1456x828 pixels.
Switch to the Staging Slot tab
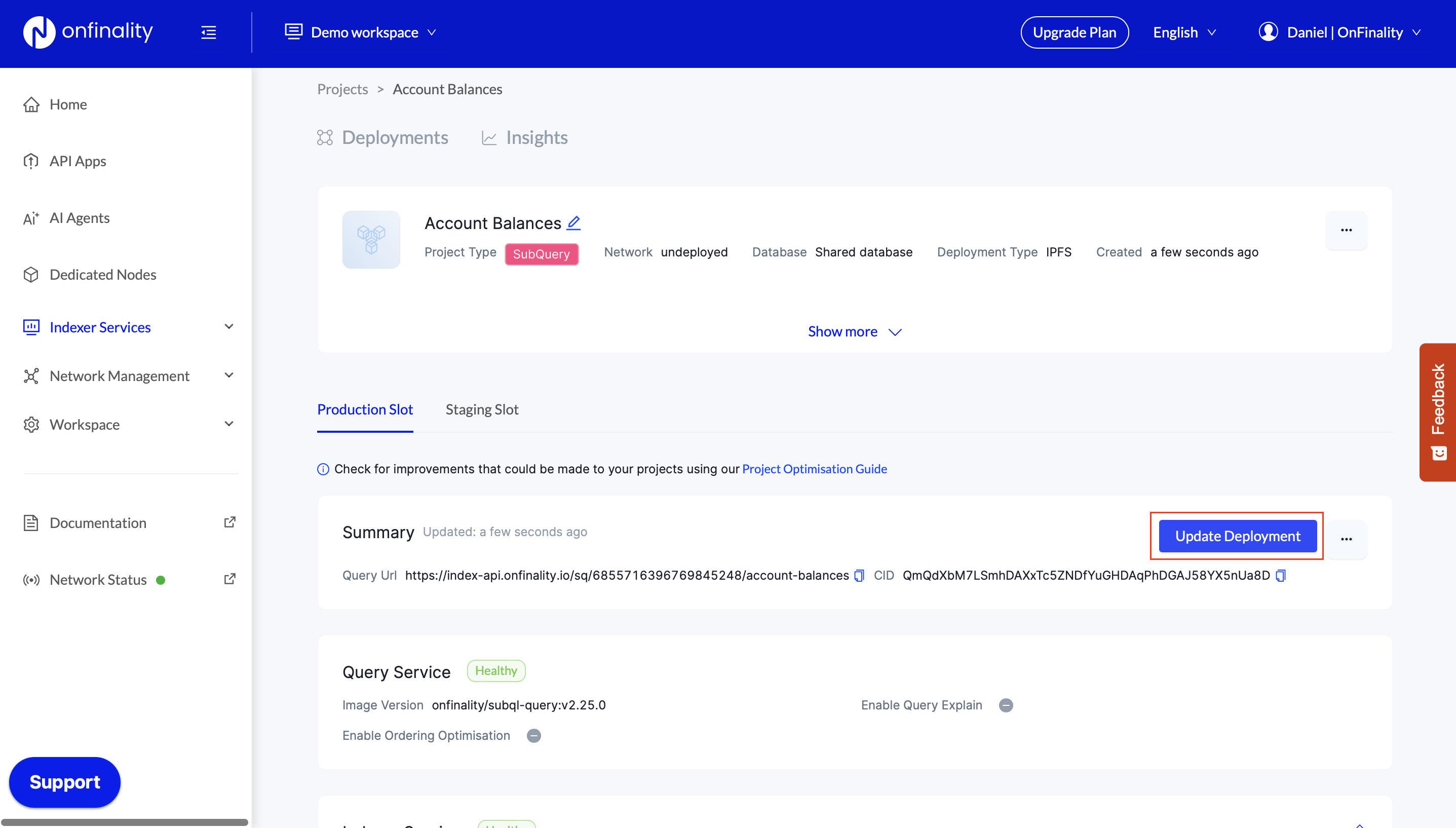tap(482, 409)
